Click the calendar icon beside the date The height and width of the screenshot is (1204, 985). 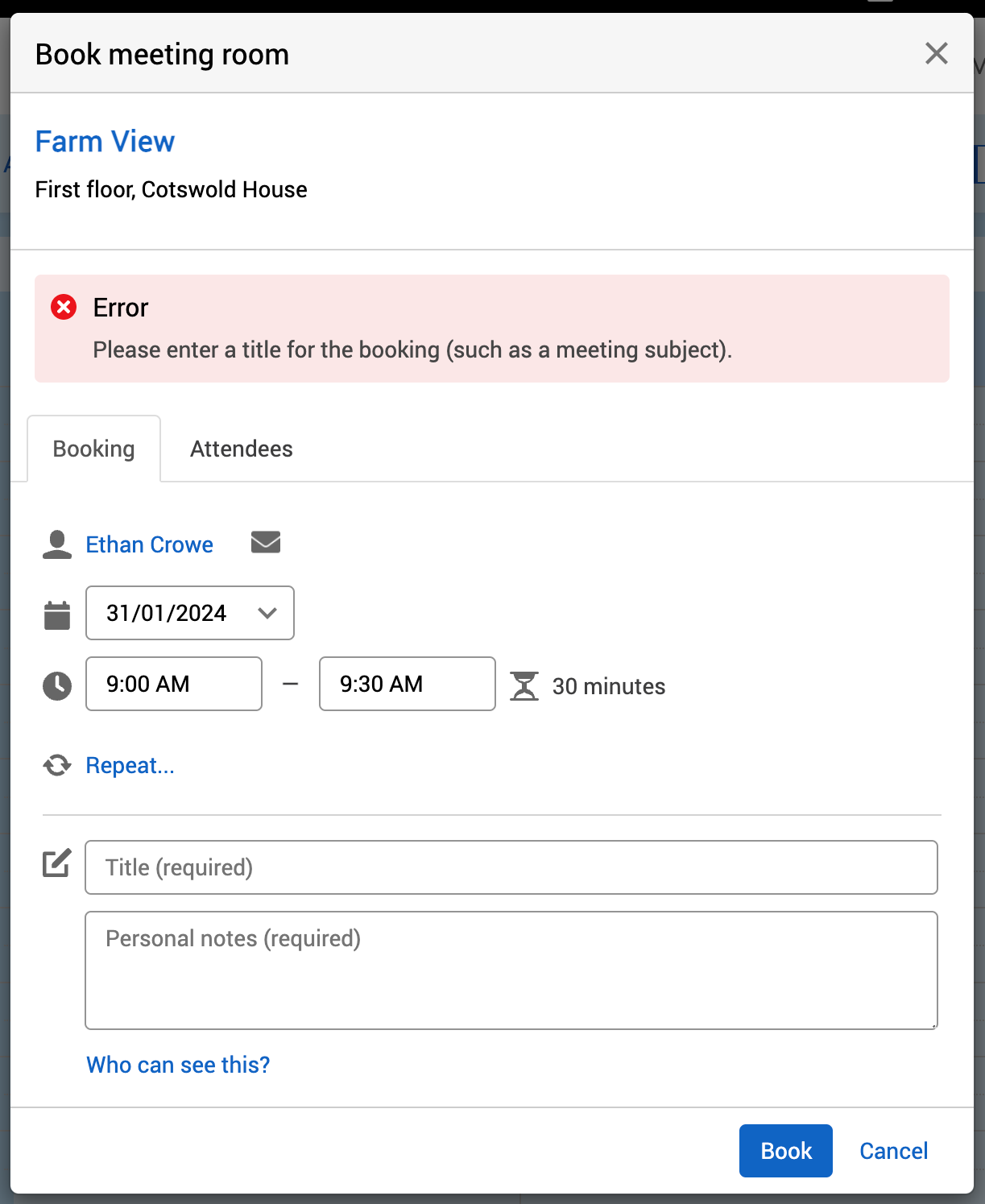pyautogui.click(x=56, y=614)
